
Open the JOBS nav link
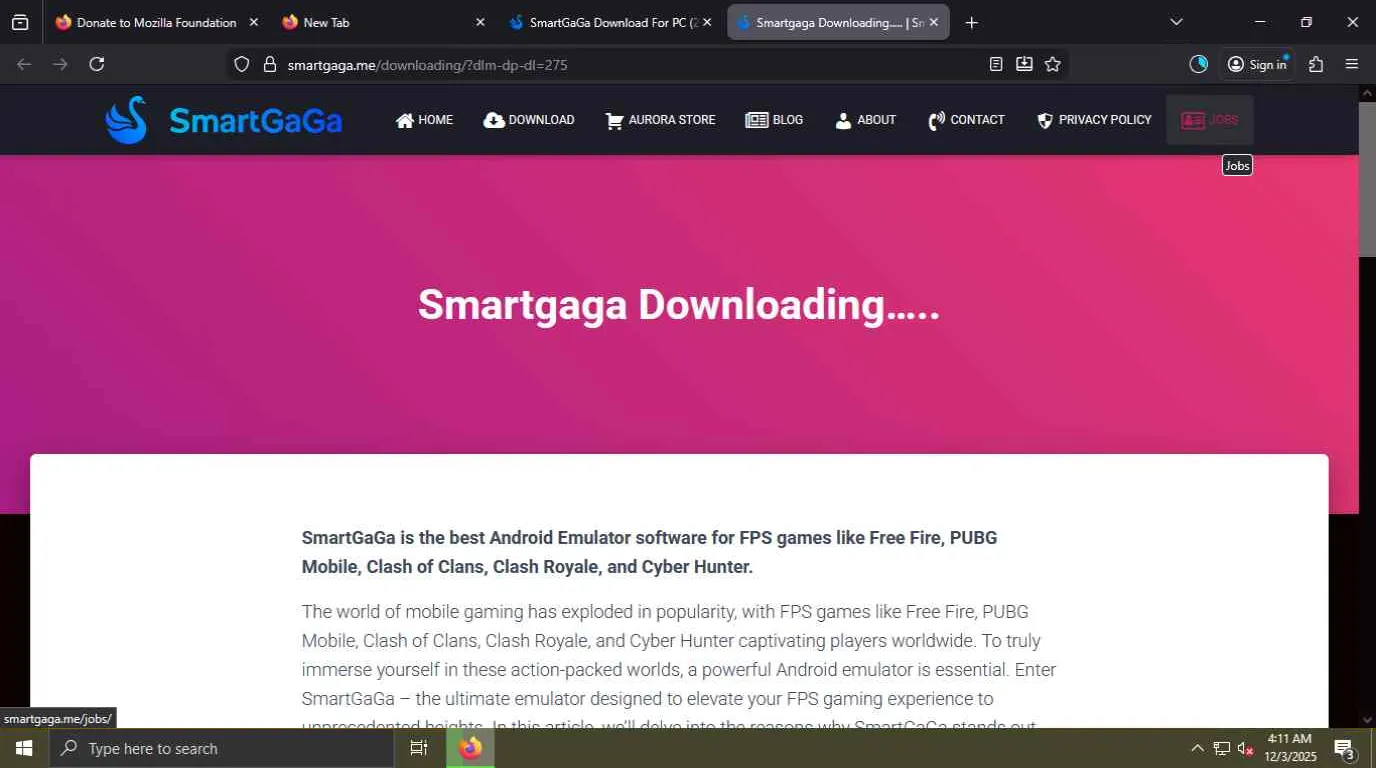1210,120
